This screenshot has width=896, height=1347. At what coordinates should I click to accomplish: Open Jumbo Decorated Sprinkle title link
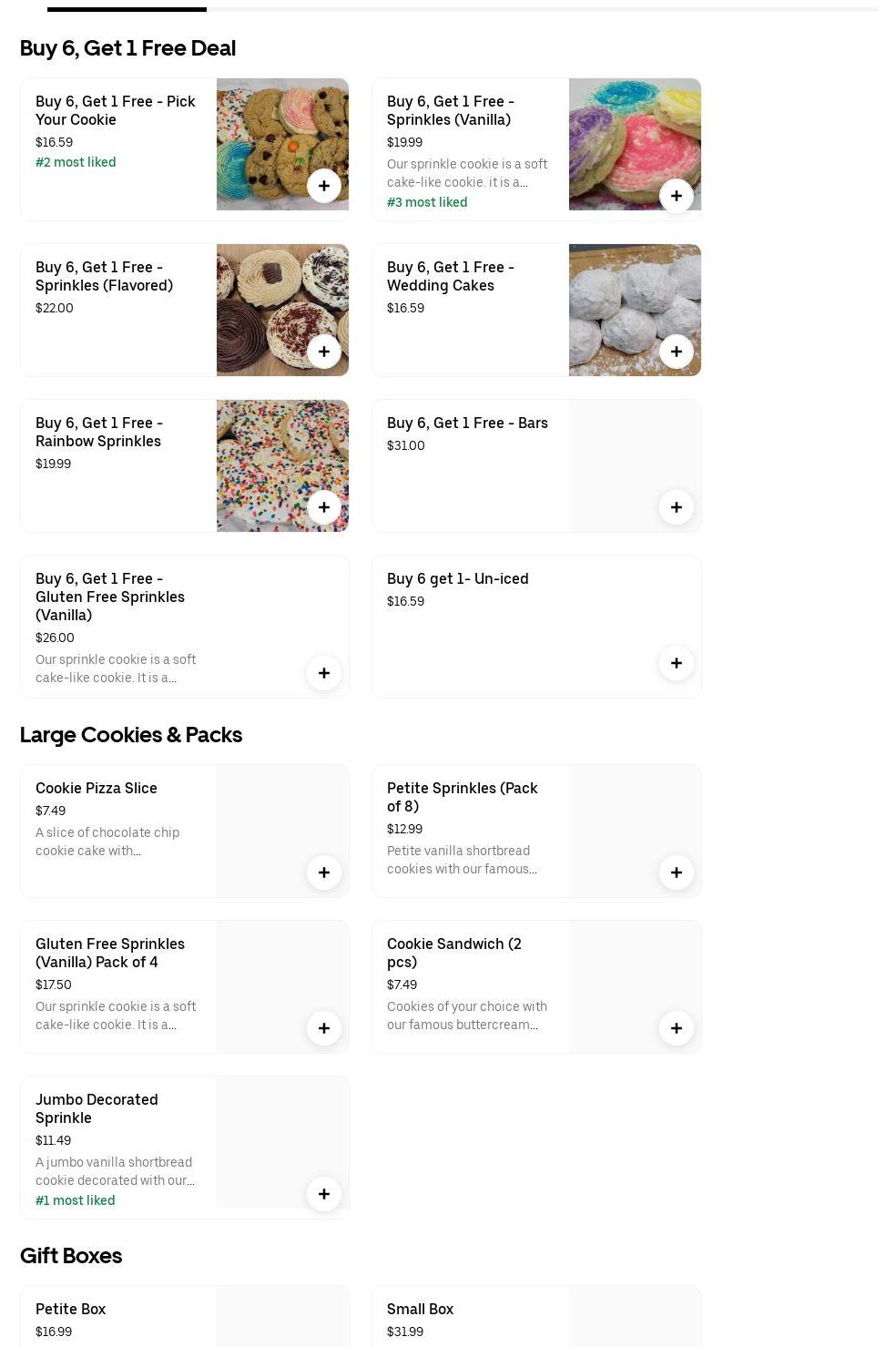click(97, 1108)
